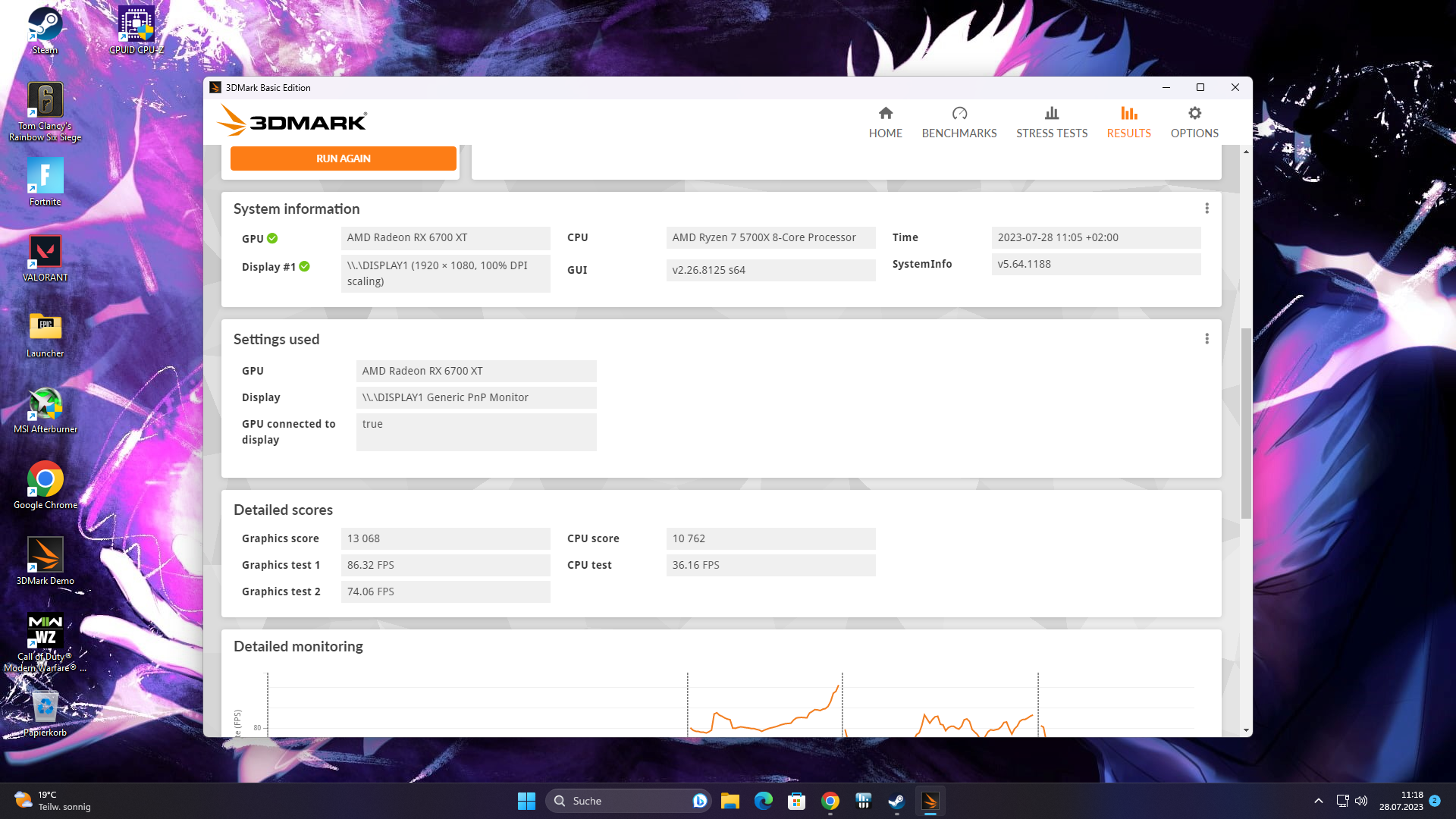Open the System information three-dot menu

click(1207, 209)
